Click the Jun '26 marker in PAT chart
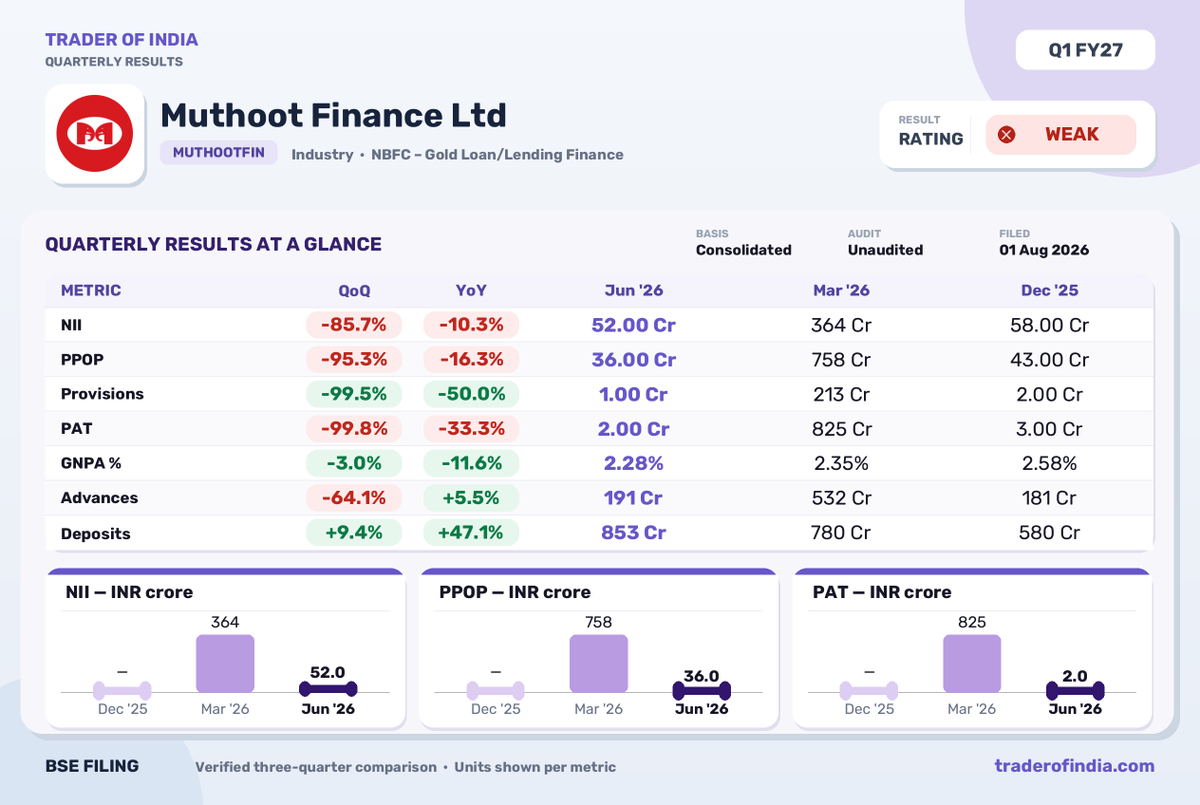Screen dimensions: 1200x805 coord(1075,690)
